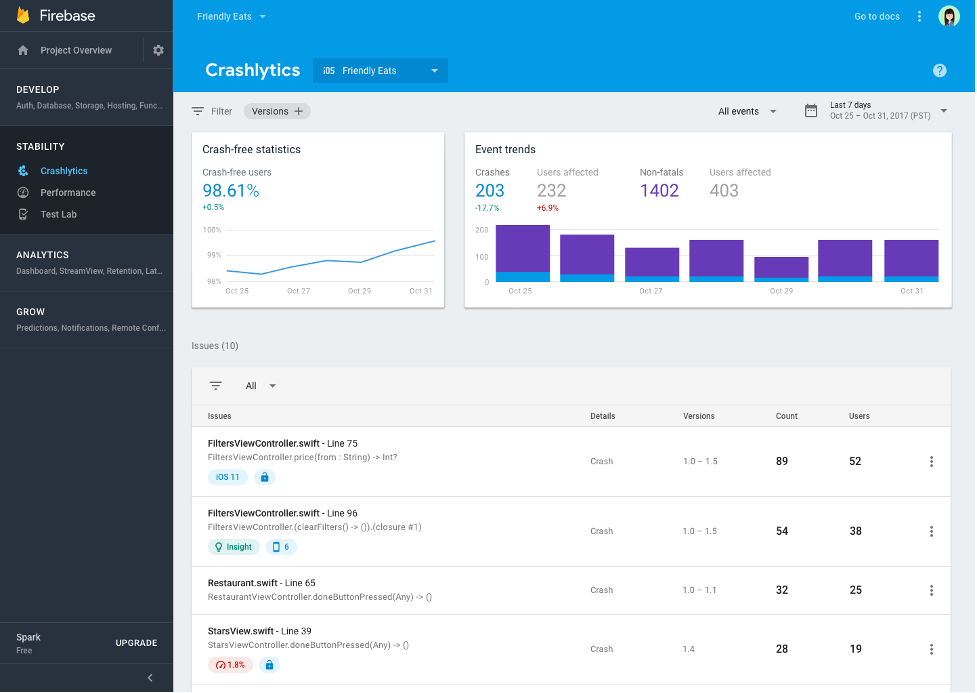Click the lock badge on FiltersViewController Line 75
The image size is (977, 693).
click(x=264, y=477)
